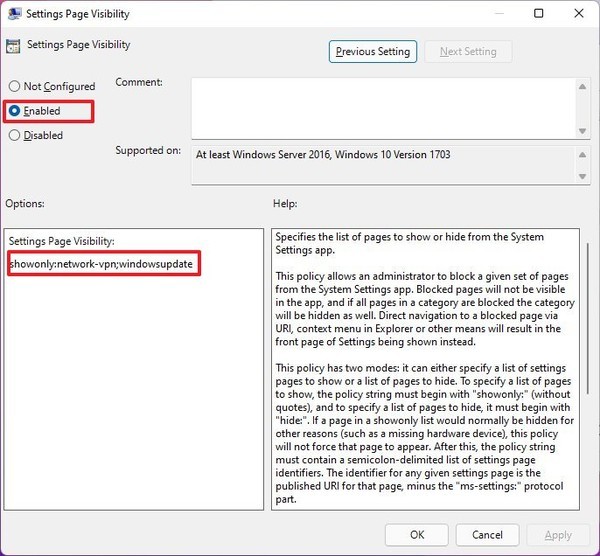
Task: Cancel the policy dialog
Action: (487, 535)
